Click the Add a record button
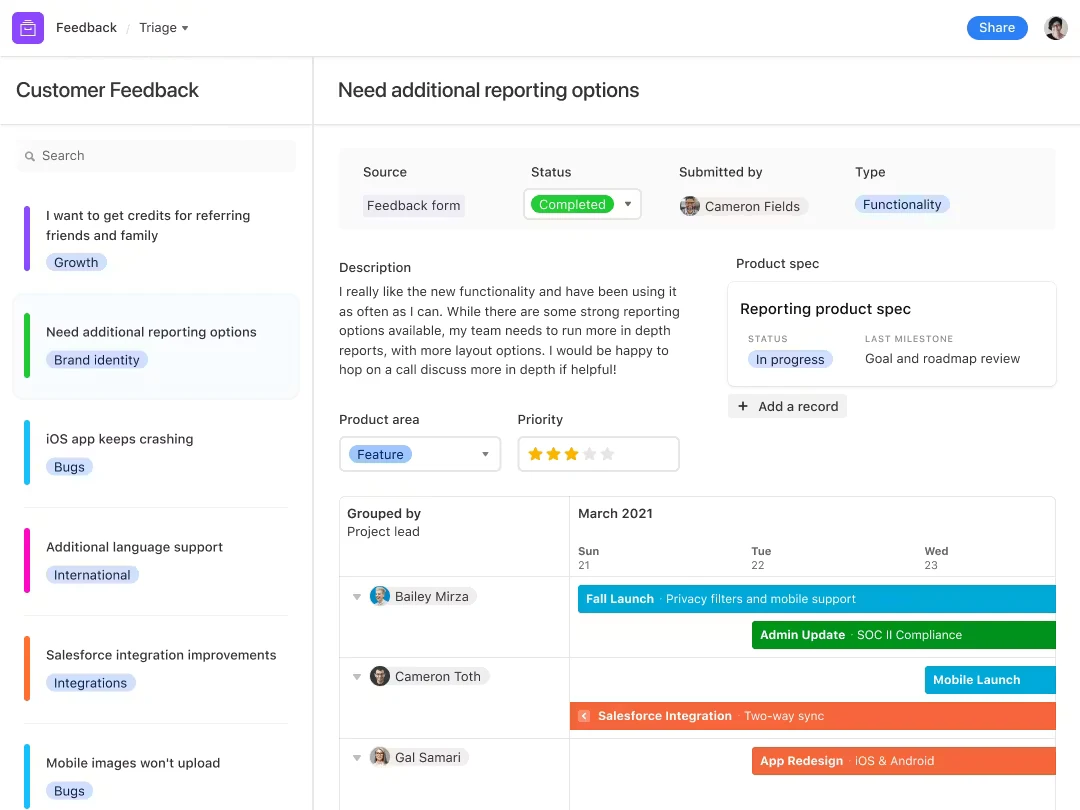Viewport: 1080px width, 810px height. pos(787,406)
